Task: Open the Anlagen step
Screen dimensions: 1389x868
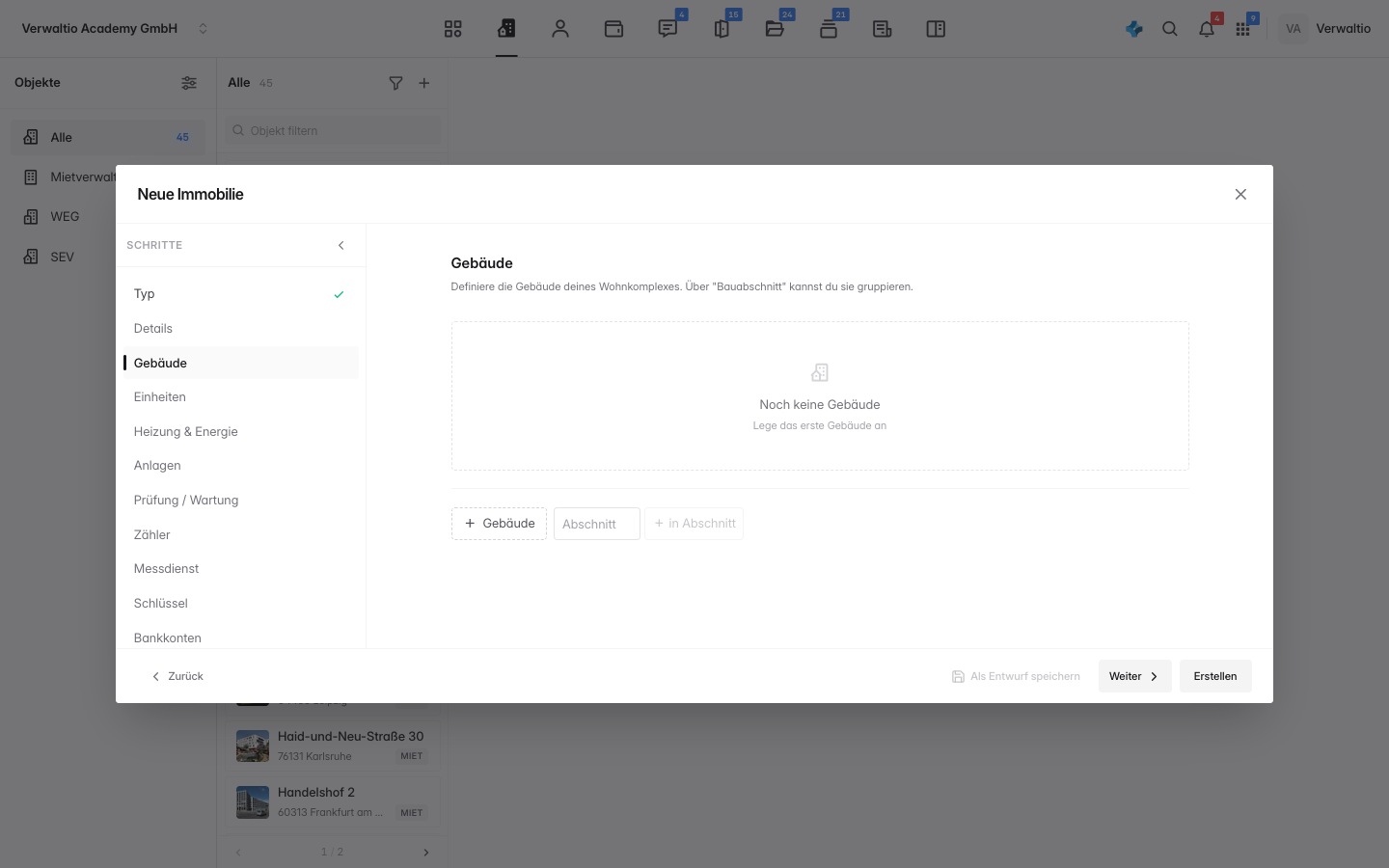Action: (240, 466)
